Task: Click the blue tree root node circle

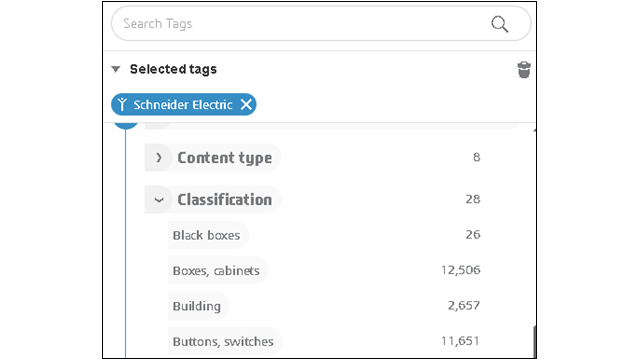Action: click(x=126, y=125)
